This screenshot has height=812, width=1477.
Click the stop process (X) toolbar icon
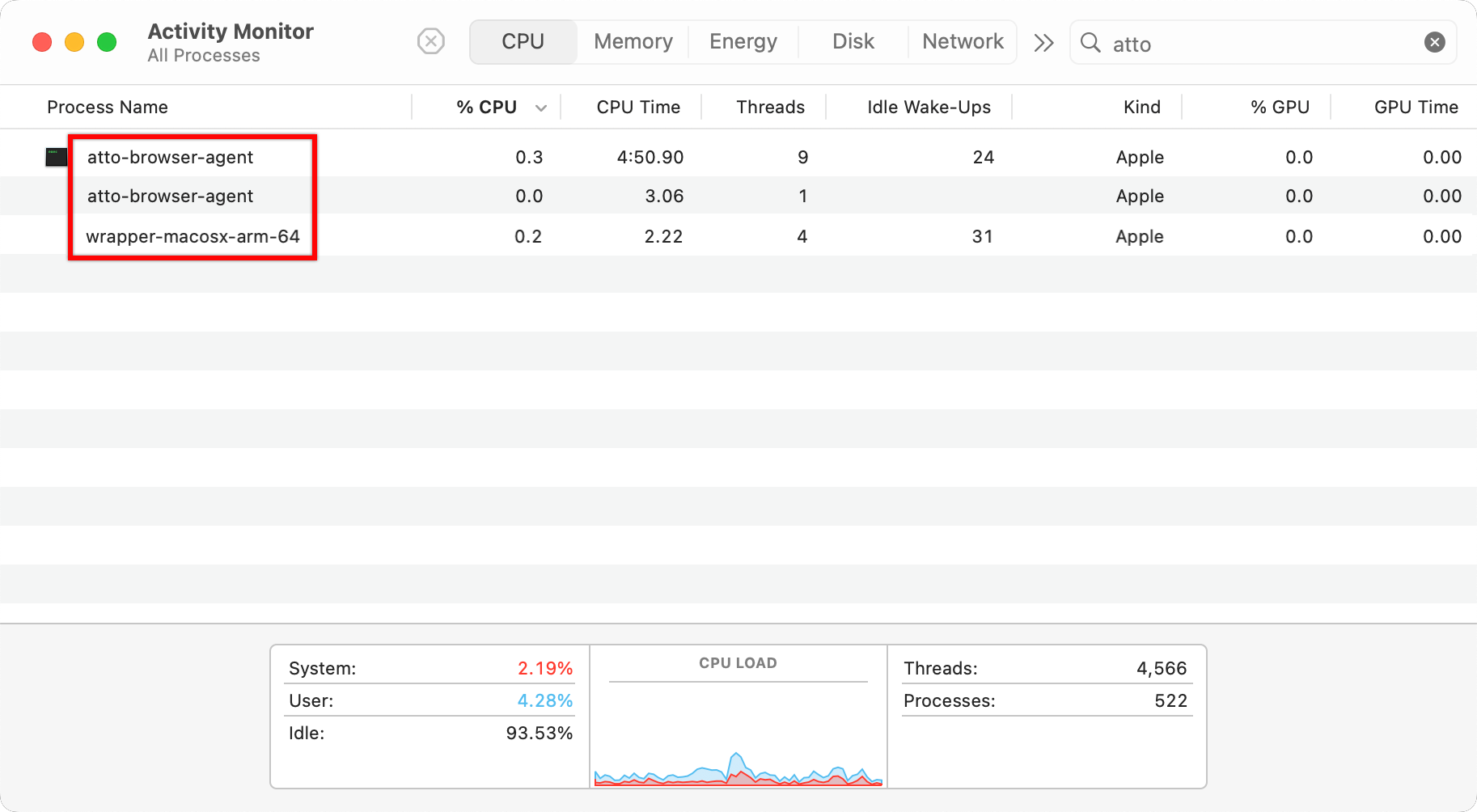431,41
